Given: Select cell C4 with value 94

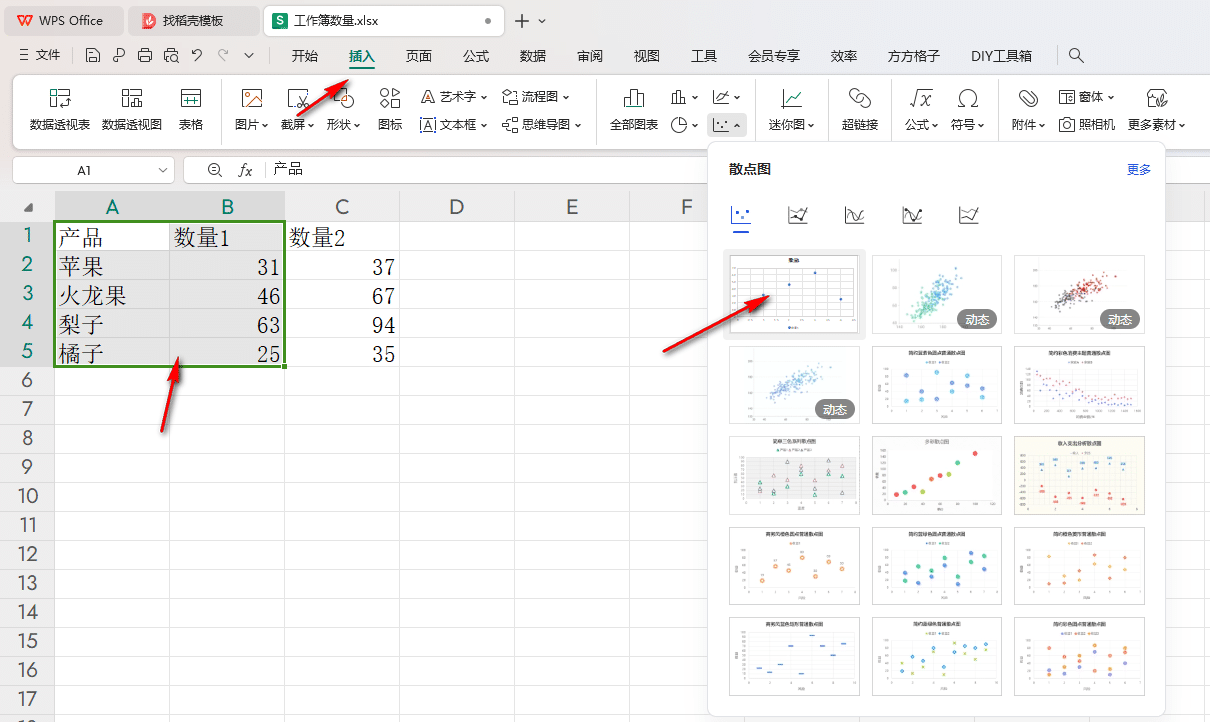Looking at the screenshot, I should [x=342, y=325].
